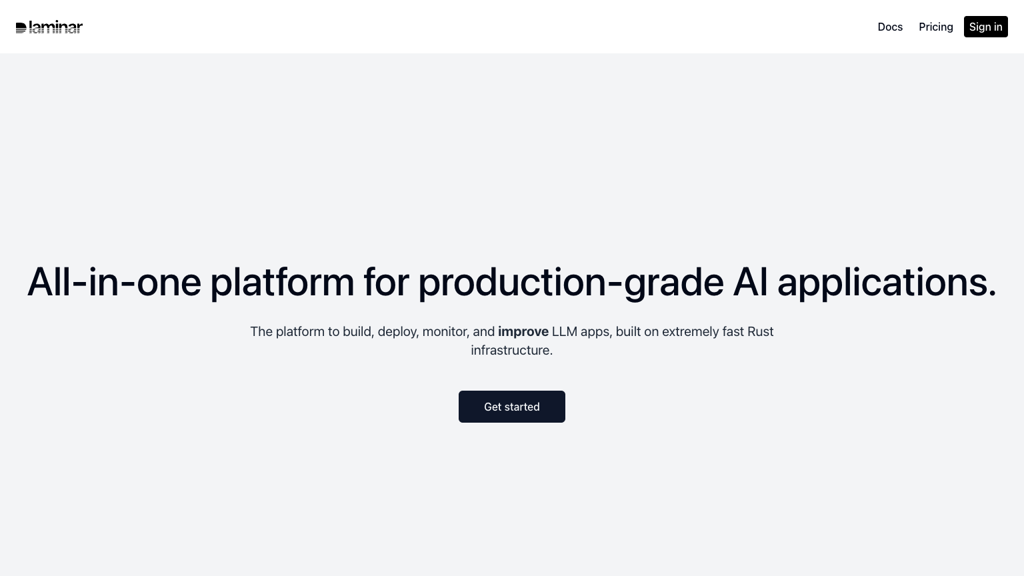Click the word "deploy" in the subtitle

(x=397, y=332)
